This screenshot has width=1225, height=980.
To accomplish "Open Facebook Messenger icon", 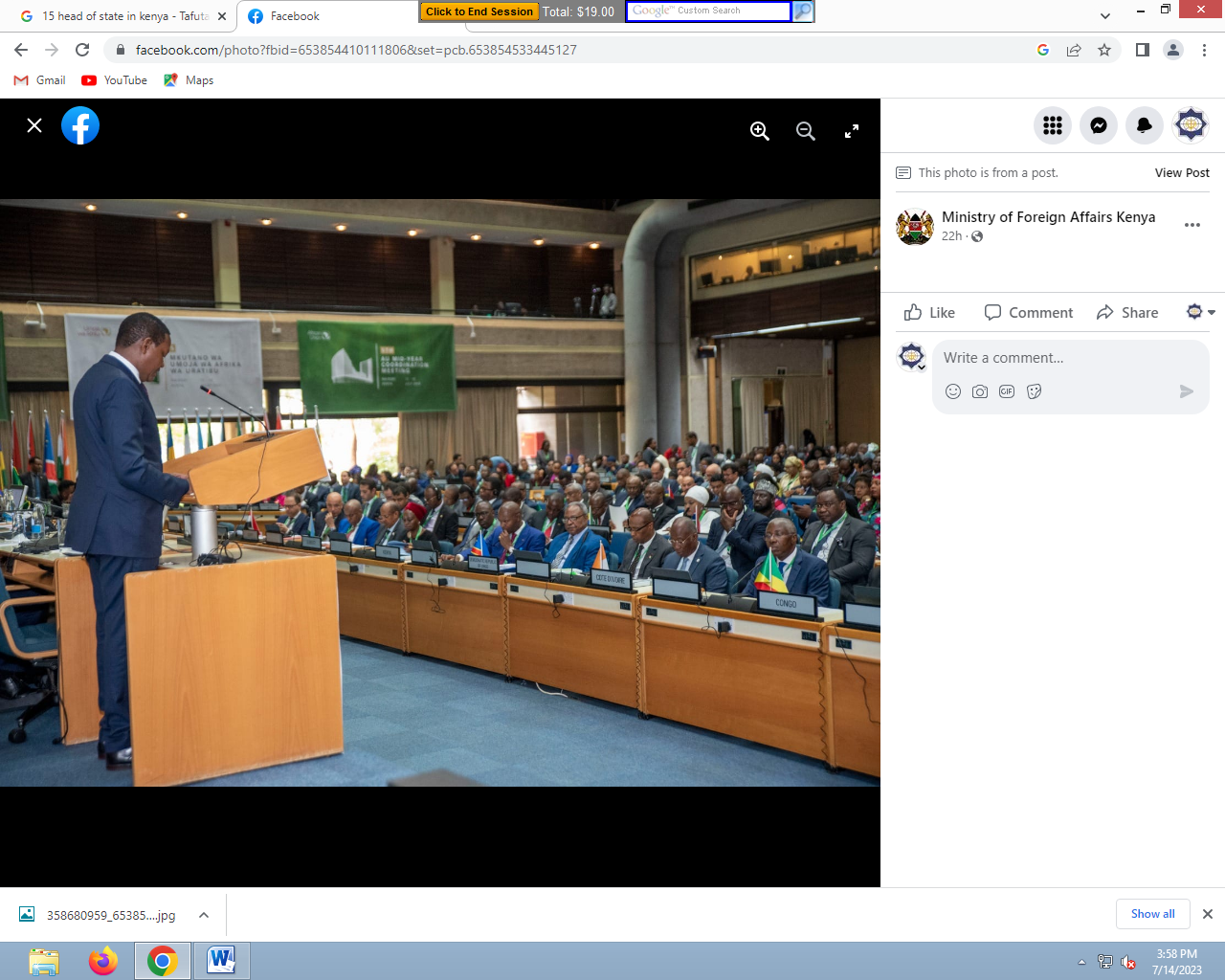I will point(1099,125).
